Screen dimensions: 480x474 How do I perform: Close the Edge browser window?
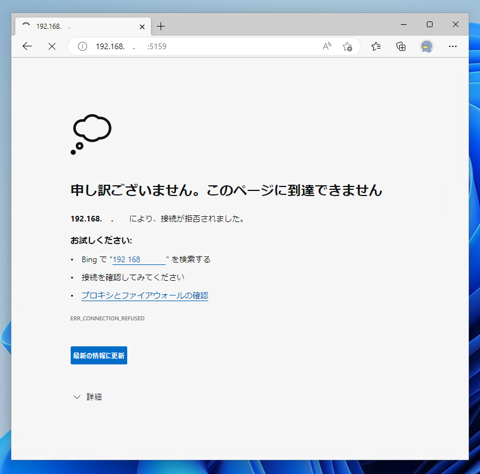(455, 24)
